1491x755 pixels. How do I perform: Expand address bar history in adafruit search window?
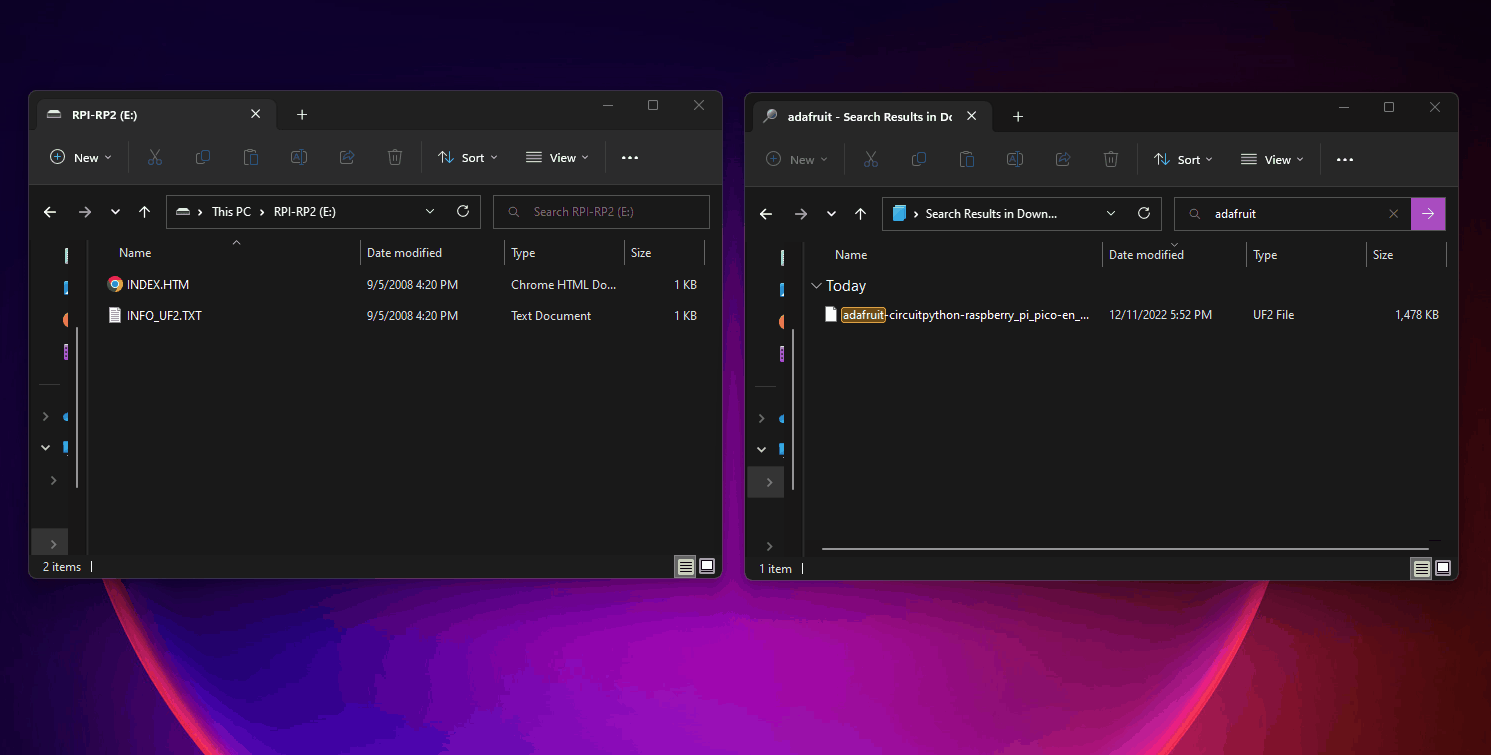(x=1111, y=213)
